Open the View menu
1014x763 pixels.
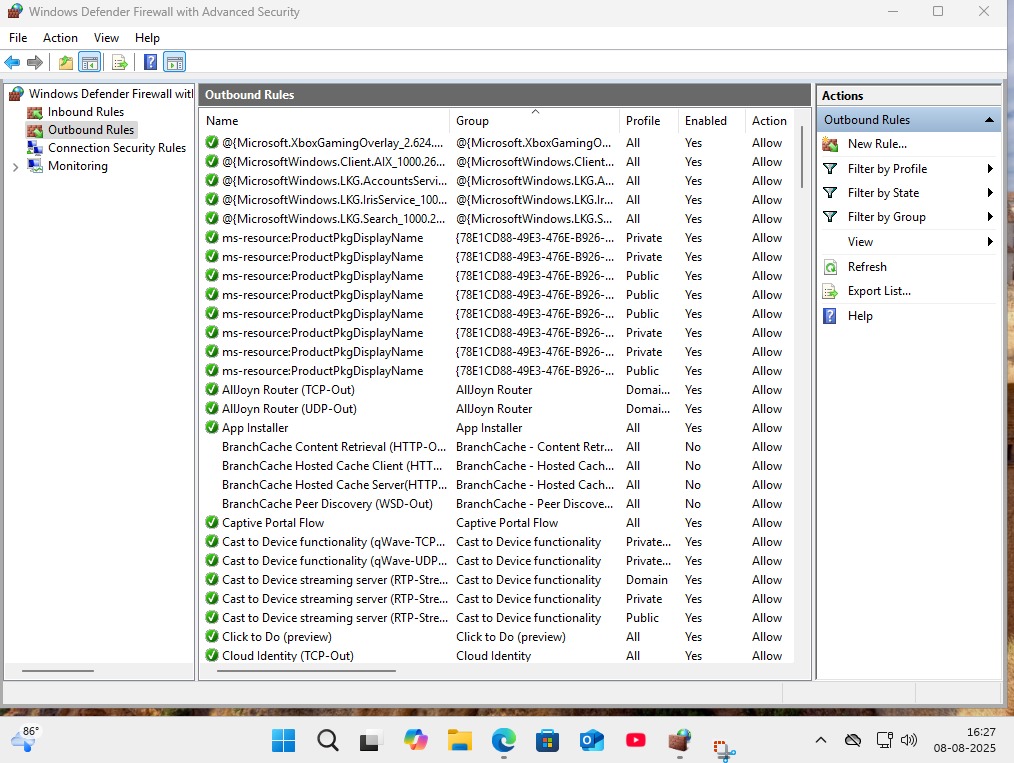pos(106,38)
